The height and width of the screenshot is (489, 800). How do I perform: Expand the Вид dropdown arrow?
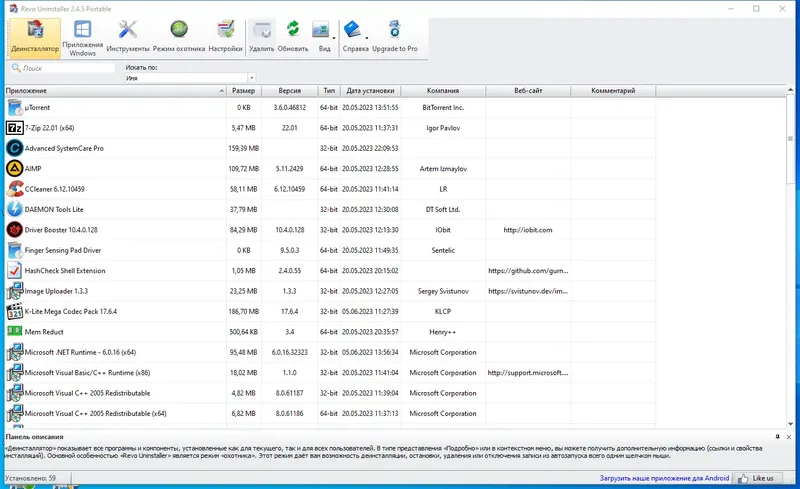(335, 38)
